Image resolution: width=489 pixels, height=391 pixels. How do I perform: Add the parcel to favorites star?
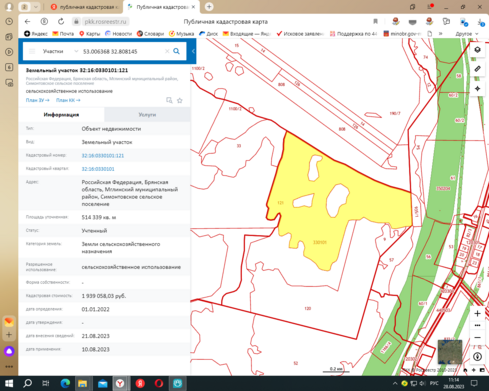(180, 100)
